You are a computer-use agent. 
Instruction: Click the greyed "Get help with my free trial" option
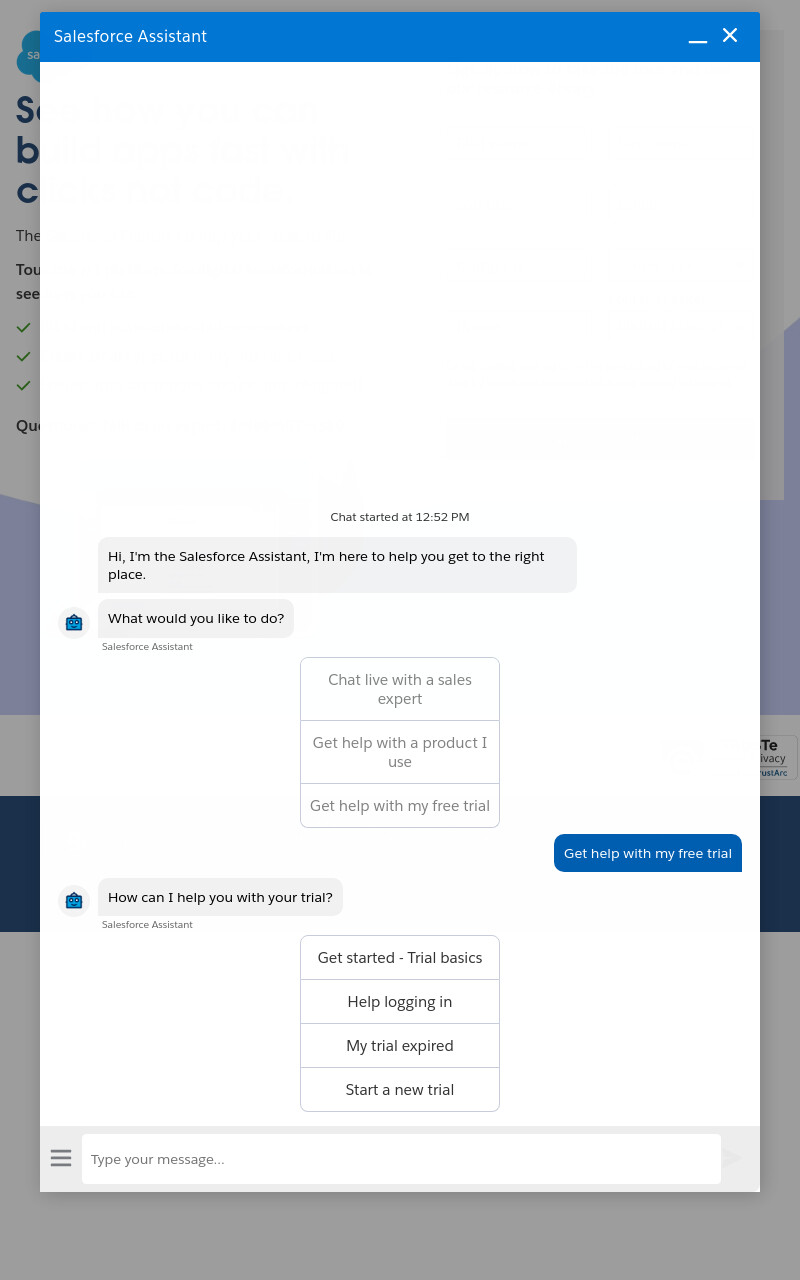coord(400,806)
